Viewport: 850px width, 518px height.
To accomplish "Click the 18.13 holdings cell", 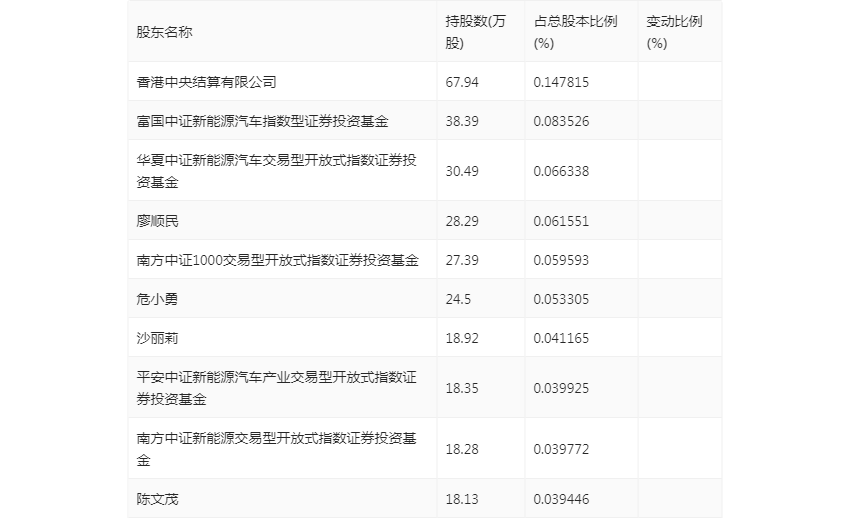I will tap(462, 499).
